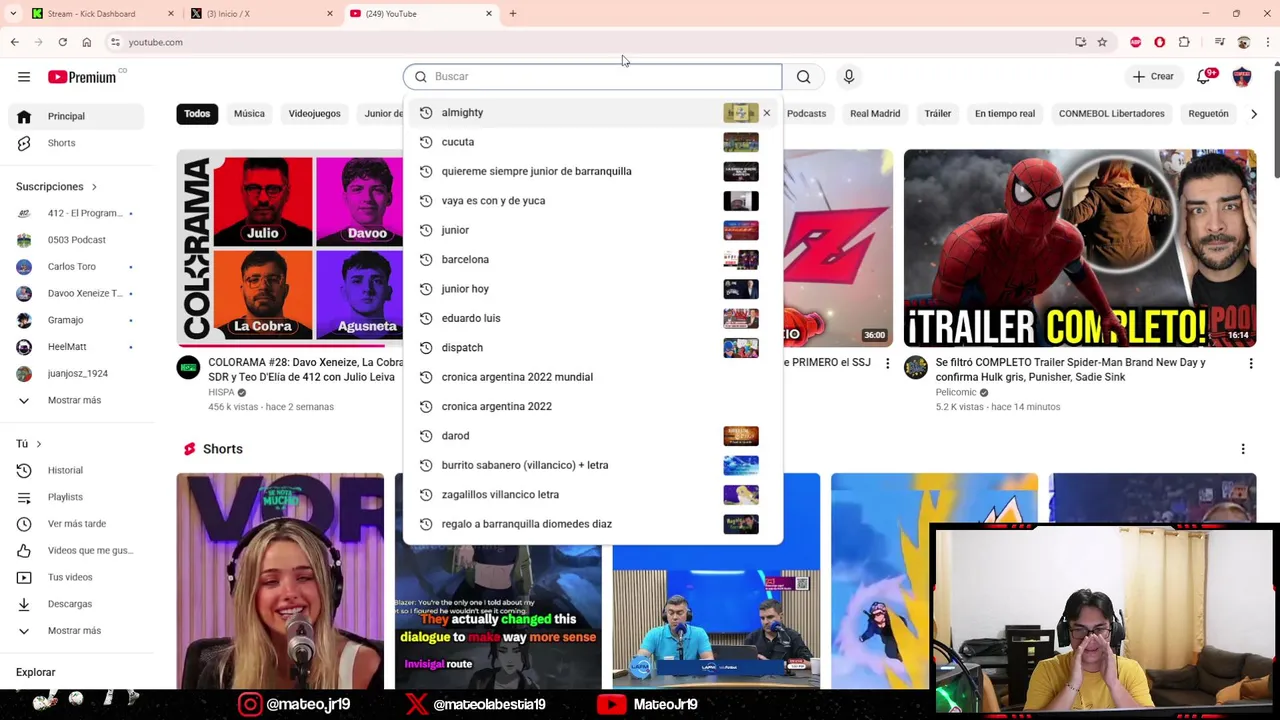The width and height of the screenshot is (1280, 720).
Task: Select regalo a barranquilla diomedes diaz suggestion
Action: pyautogui.click(x=591, y=524)
